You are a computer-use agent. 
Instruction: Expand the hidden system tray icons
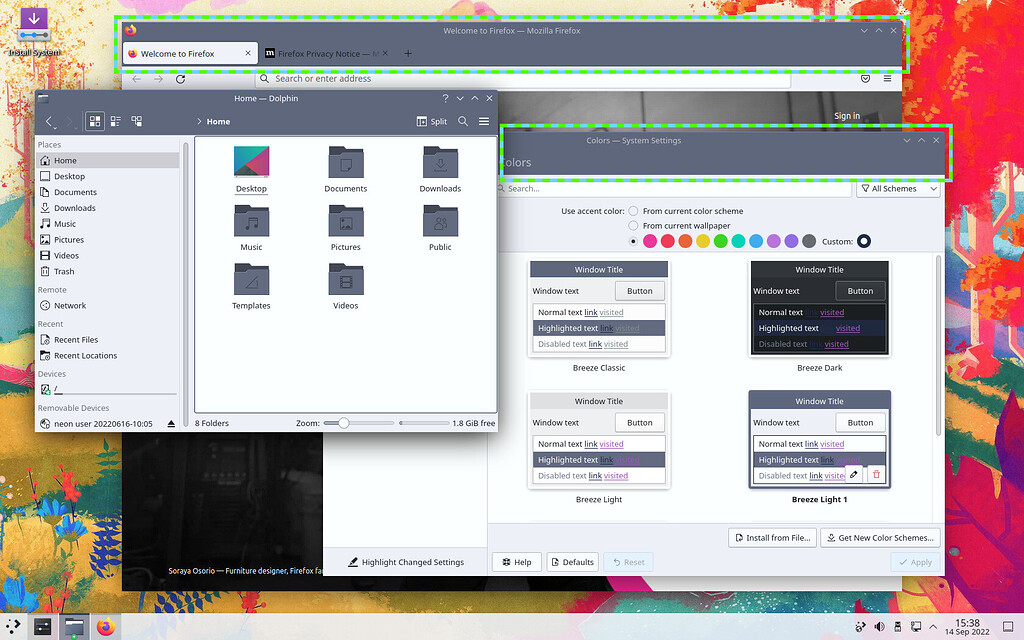pos(934,627)
